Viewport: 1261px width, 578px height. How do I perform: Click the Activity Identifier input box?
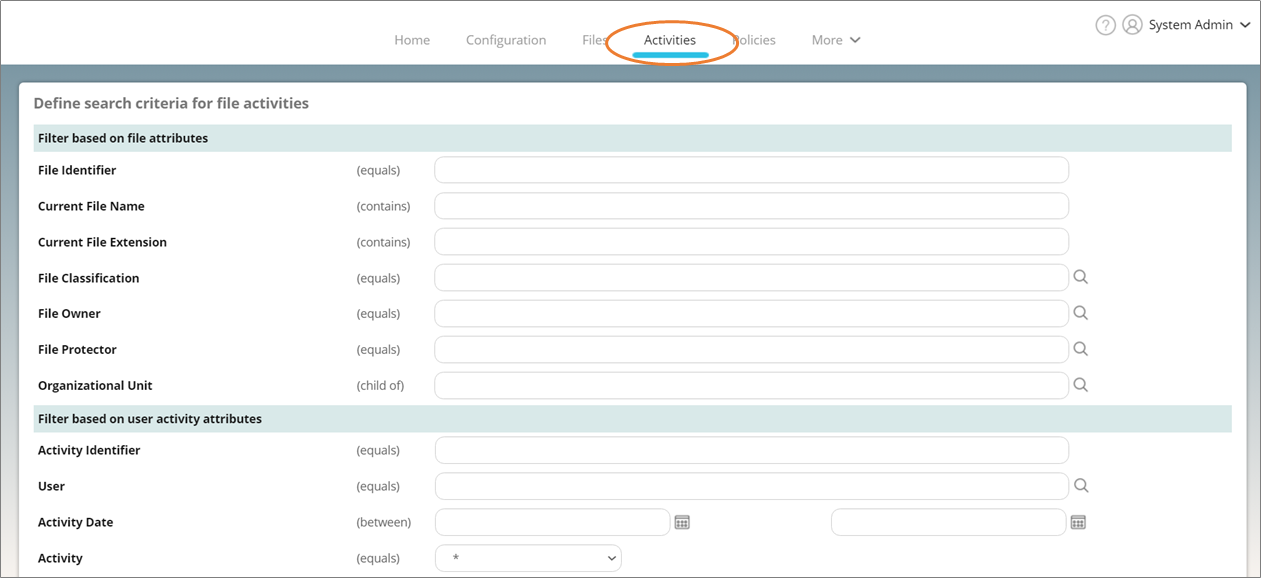click(751, 450)
